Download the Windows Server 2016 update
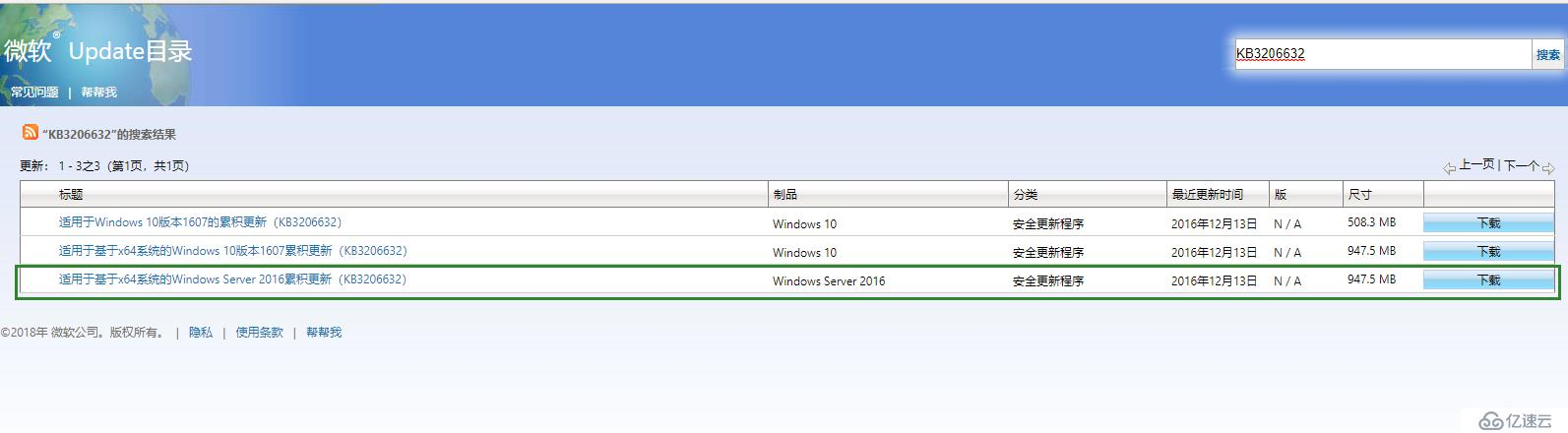 click(x=1488, y=280)
